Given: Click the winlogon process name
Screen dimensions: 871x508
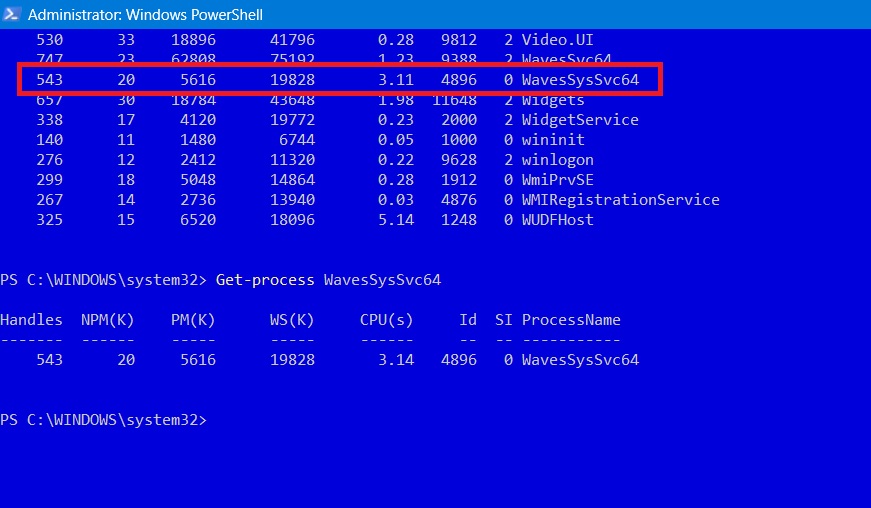Looking at the screenshot, I should click(557, 160).
